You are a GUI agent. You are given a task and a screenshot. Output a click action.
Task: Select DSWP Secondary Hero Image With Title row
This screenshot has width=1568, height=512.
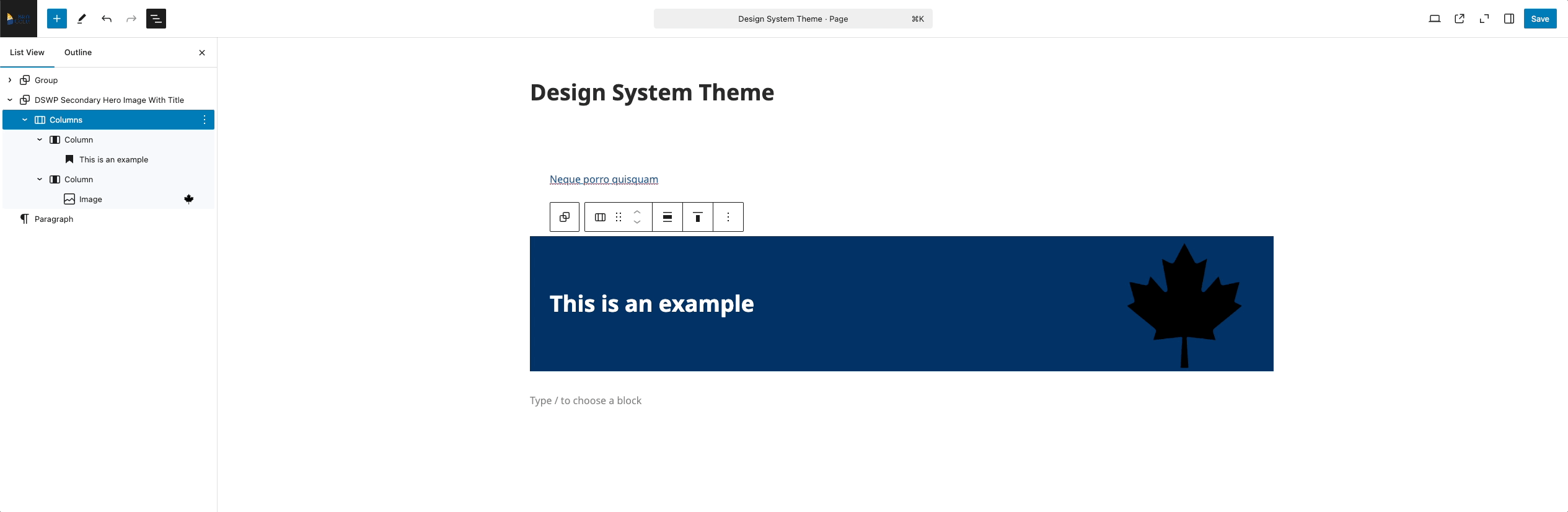(x=108, y=100)
